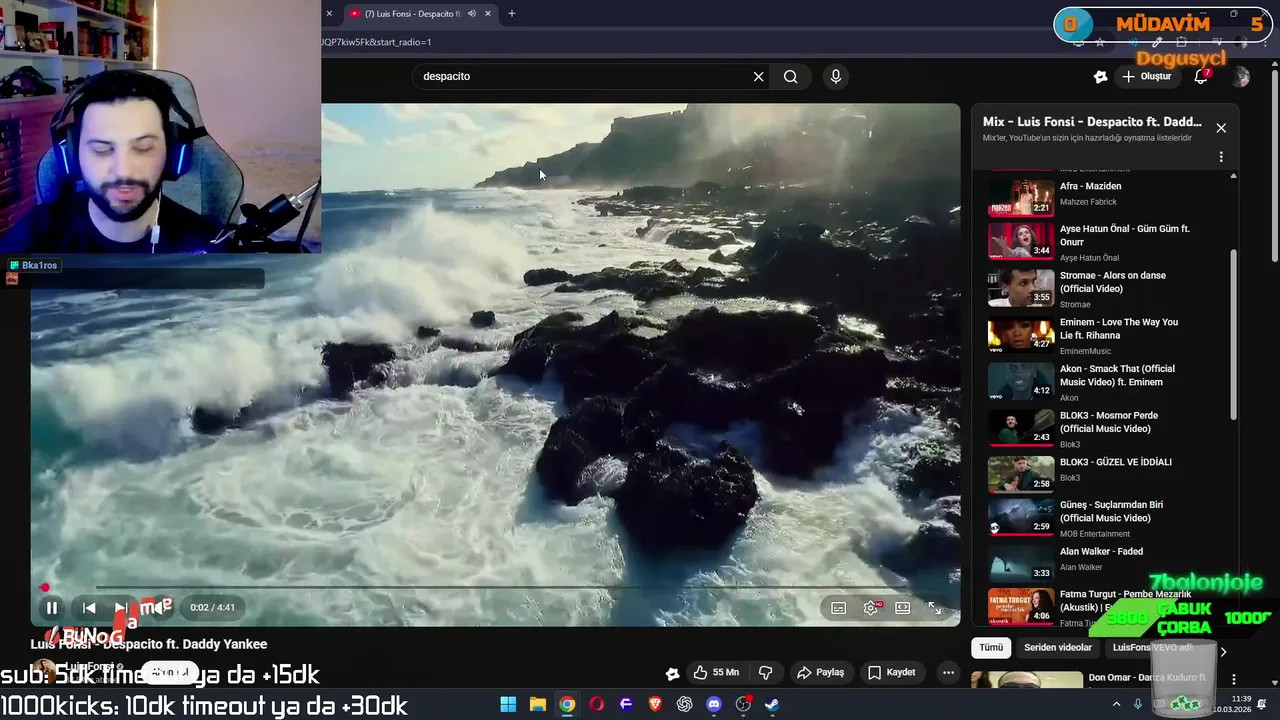Close the Despacito browser tab

488,14
